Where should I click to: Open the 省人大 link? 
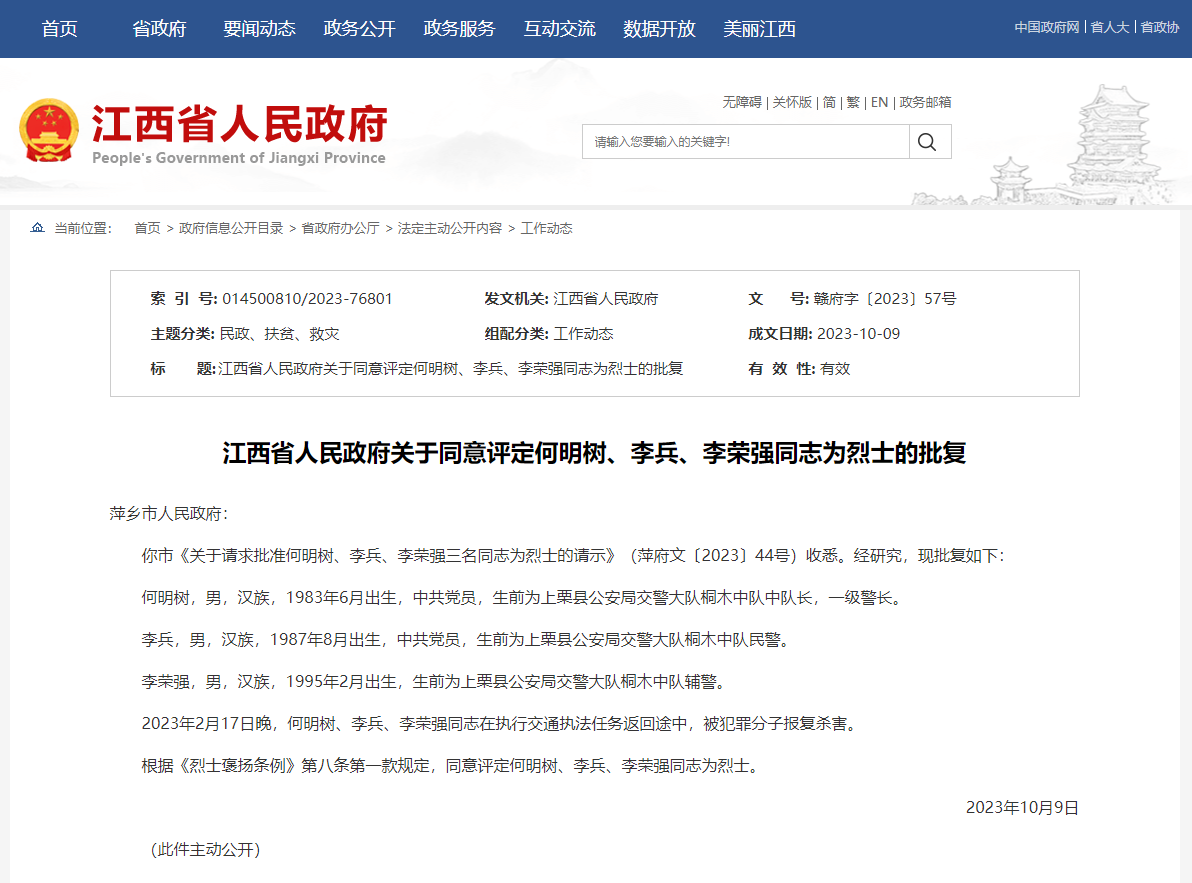(1109, 27)
